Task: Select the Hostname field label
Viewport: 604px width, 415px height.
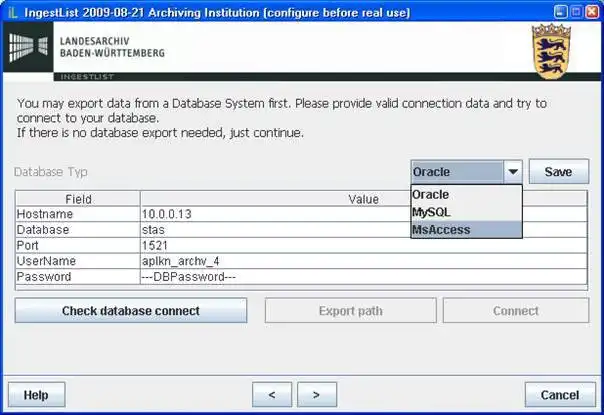Action: point(78,214)
